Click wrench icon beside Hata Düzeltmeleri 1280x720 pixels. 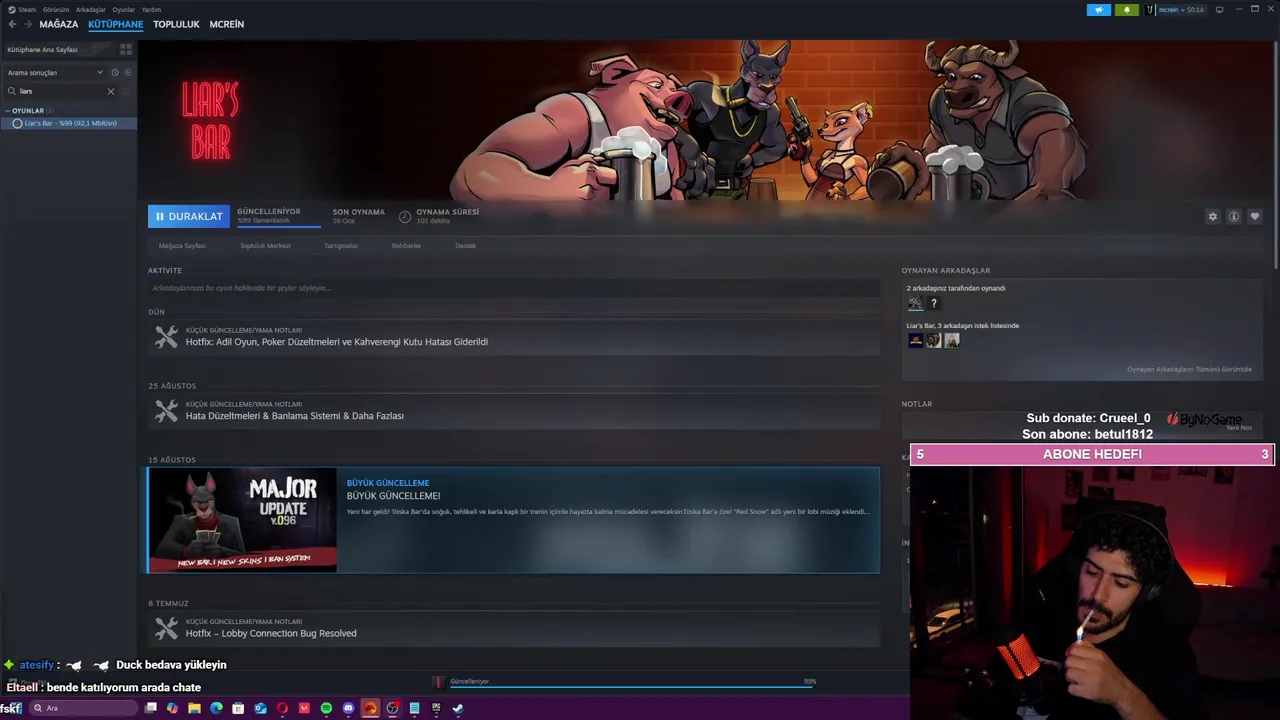(x=166, y=411)
